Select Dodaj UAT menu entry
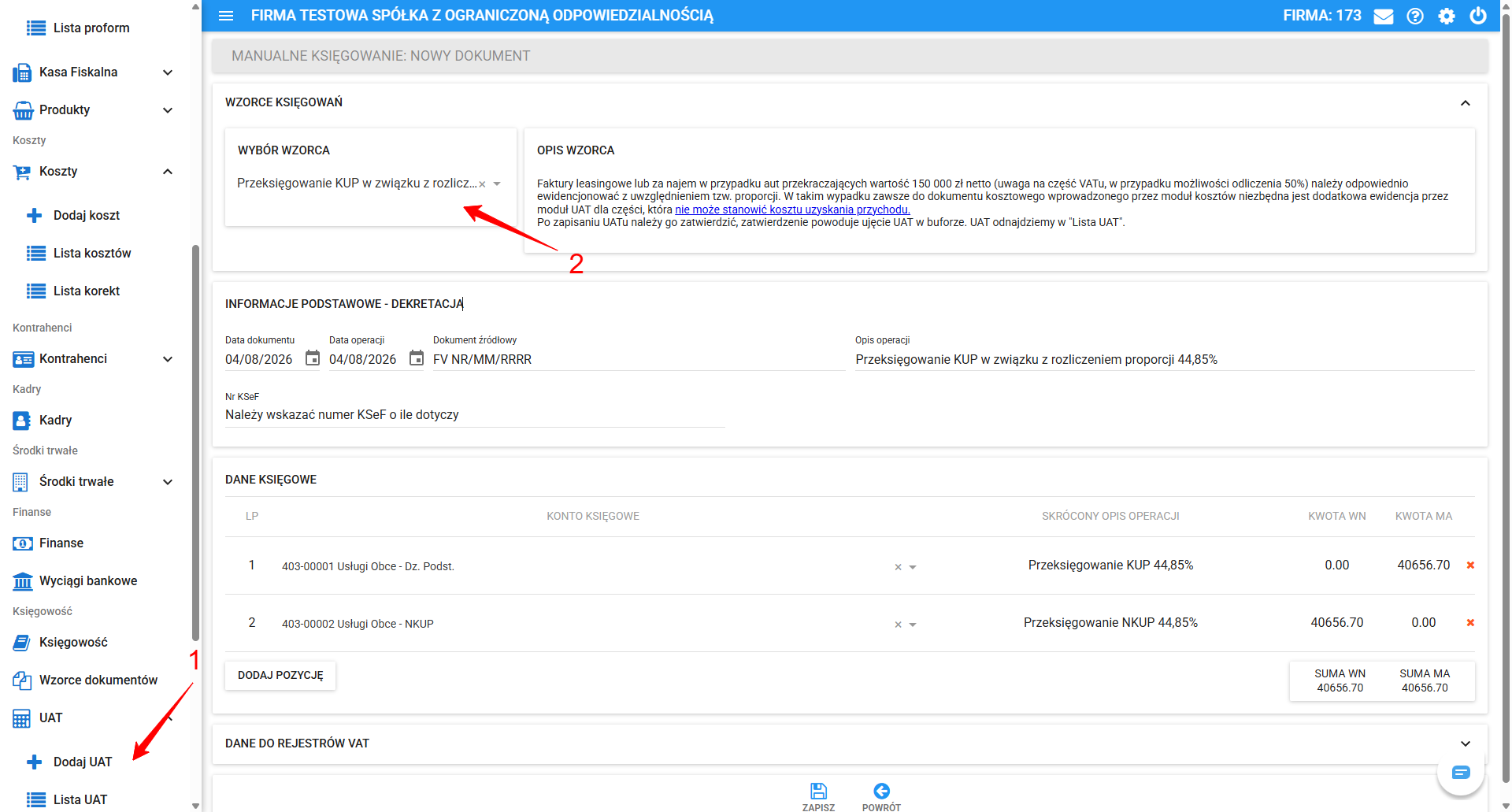1512x812 pixels. (x=83, y=762)
